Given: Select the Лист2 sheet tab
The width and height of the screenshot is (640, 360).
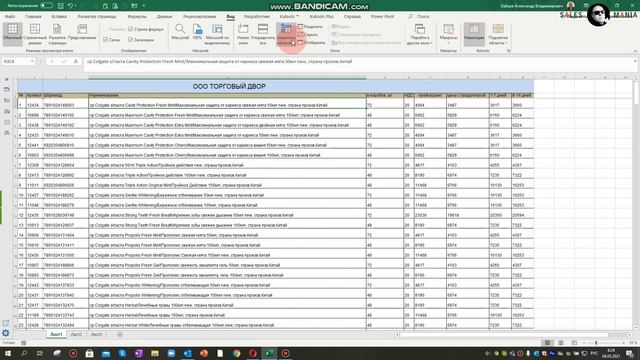Looking at the screenshot, I should (76, 334).
